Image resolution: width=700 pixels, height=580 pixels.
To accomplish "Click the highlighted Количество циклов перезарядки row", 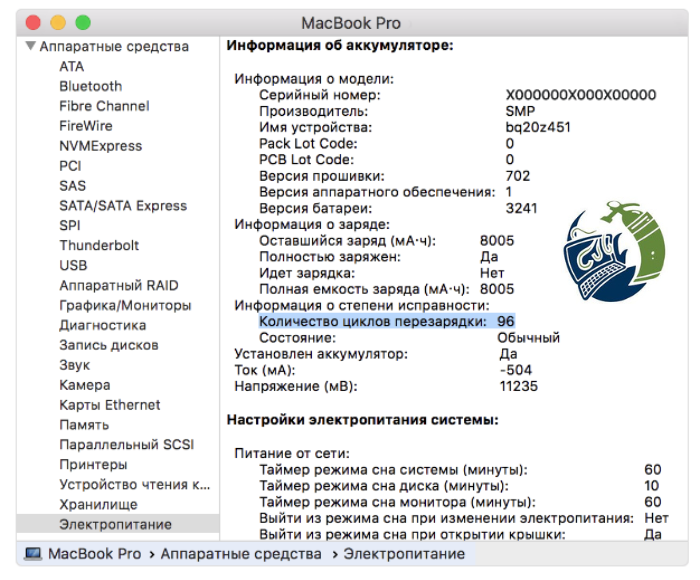I will [387, 321].
